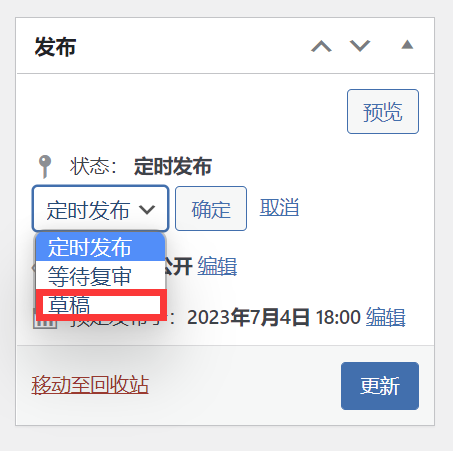Click the 预览 preview button

point(383,111)
